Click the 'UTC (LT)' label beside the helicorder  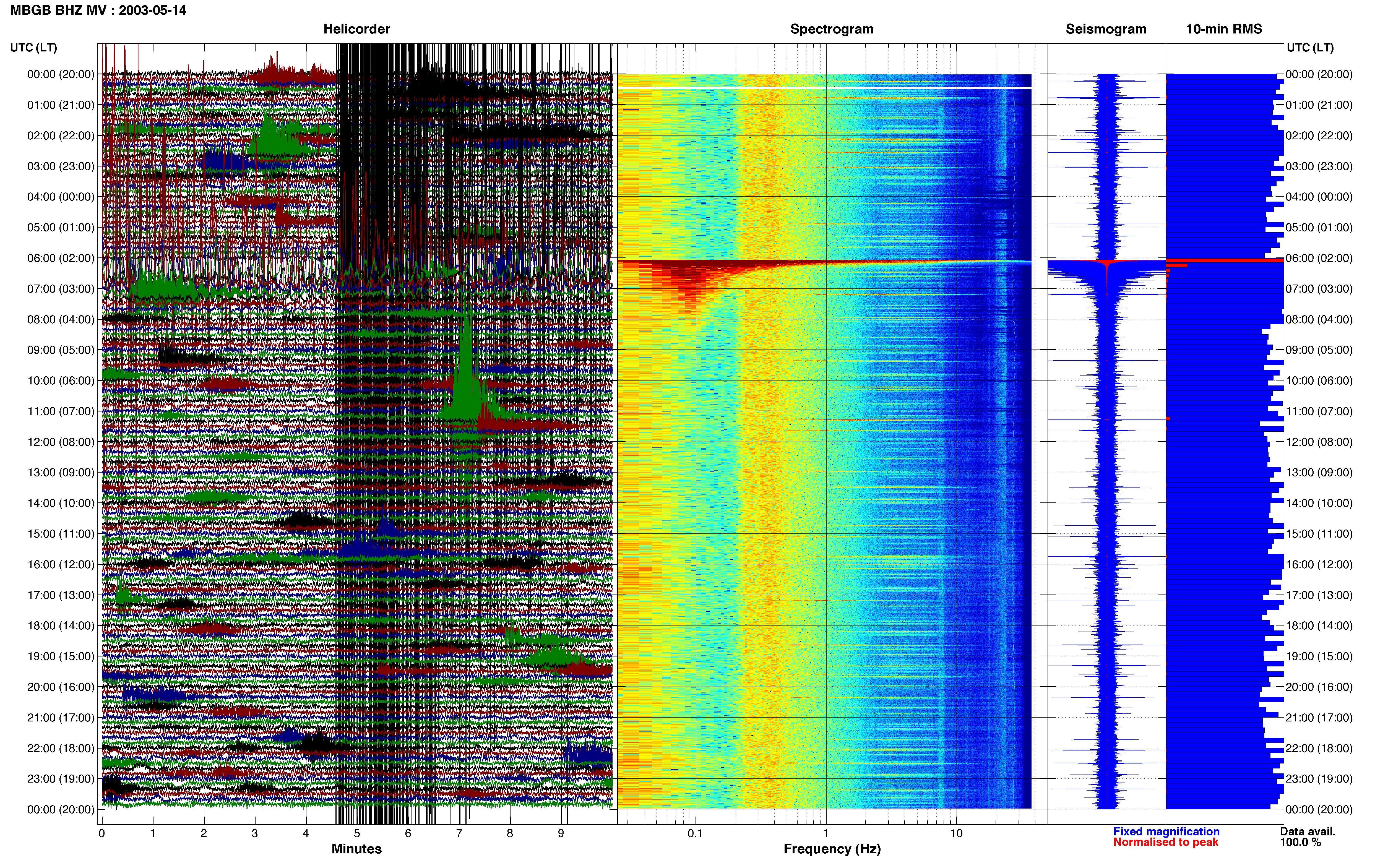(34, 48)
